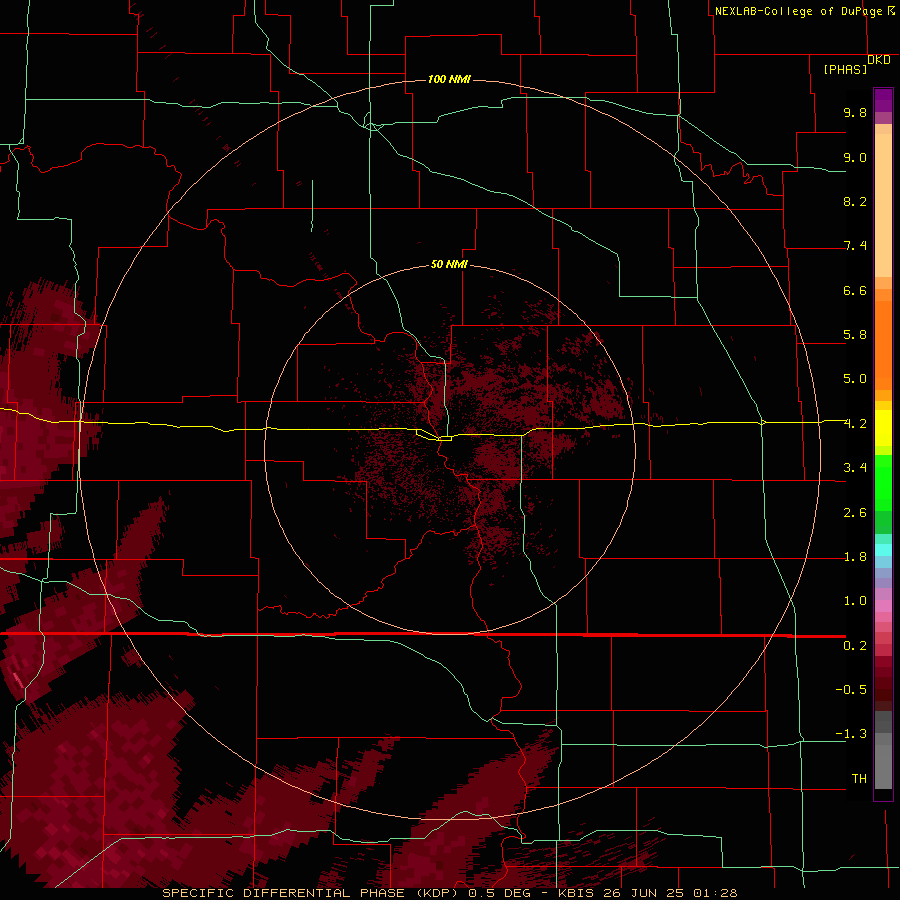Click the 9.8 value on color scale

pos(855,112)
